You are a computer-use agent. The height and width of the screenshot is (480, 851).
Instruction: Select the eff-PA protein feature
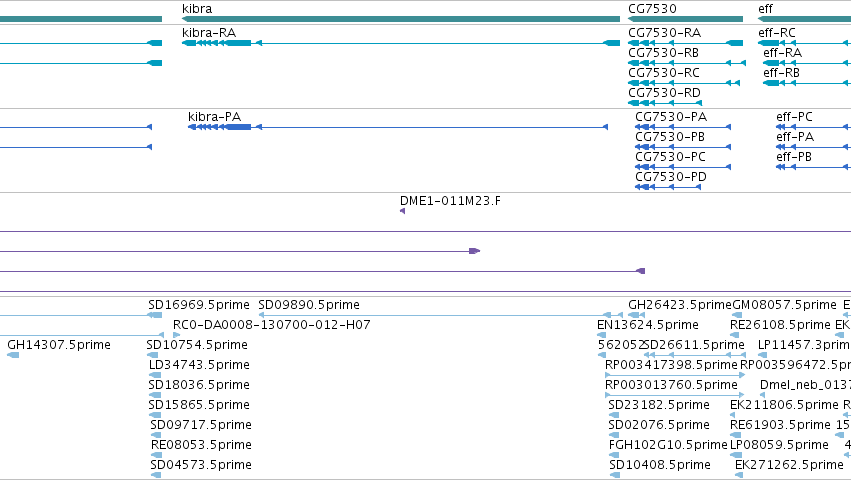point(813,147)
